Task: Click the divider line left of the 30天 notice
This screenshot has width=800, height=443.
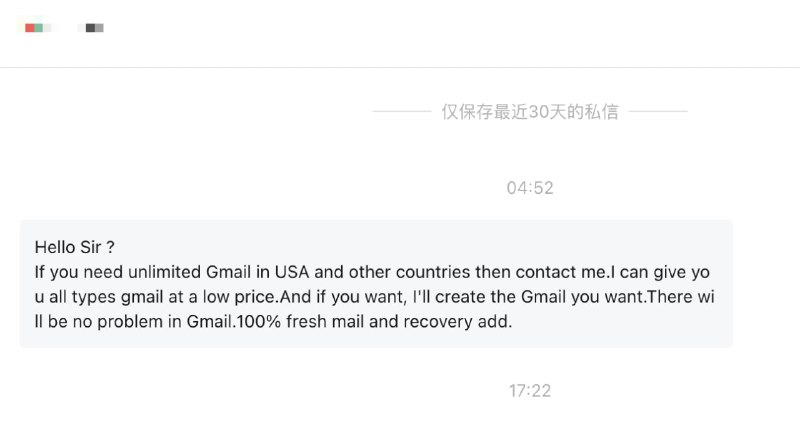Action: 401,112
